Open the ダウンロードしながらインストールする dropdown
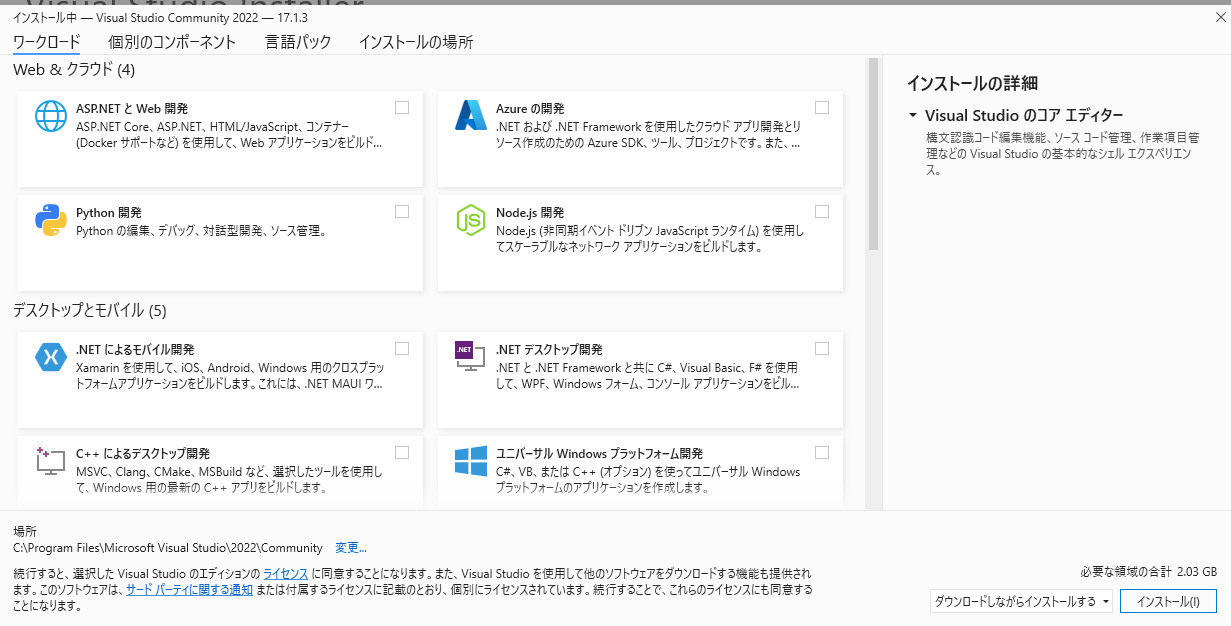This screenshot has height=626, width=1231. click(1021, 601)
